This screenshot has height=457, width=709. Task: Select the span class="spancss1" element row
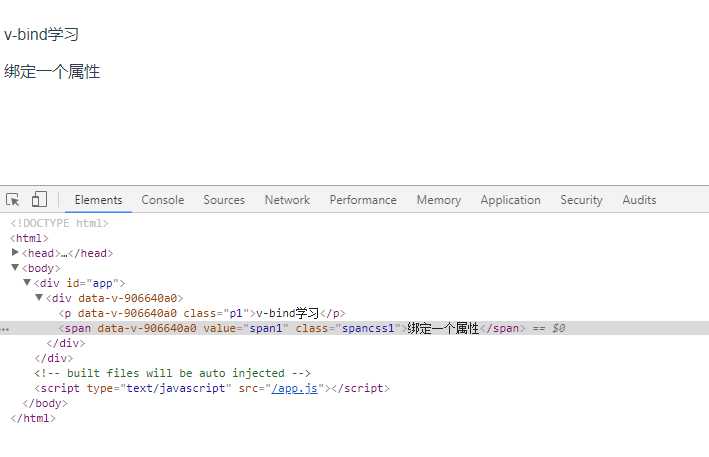click(x=354, y=328)
